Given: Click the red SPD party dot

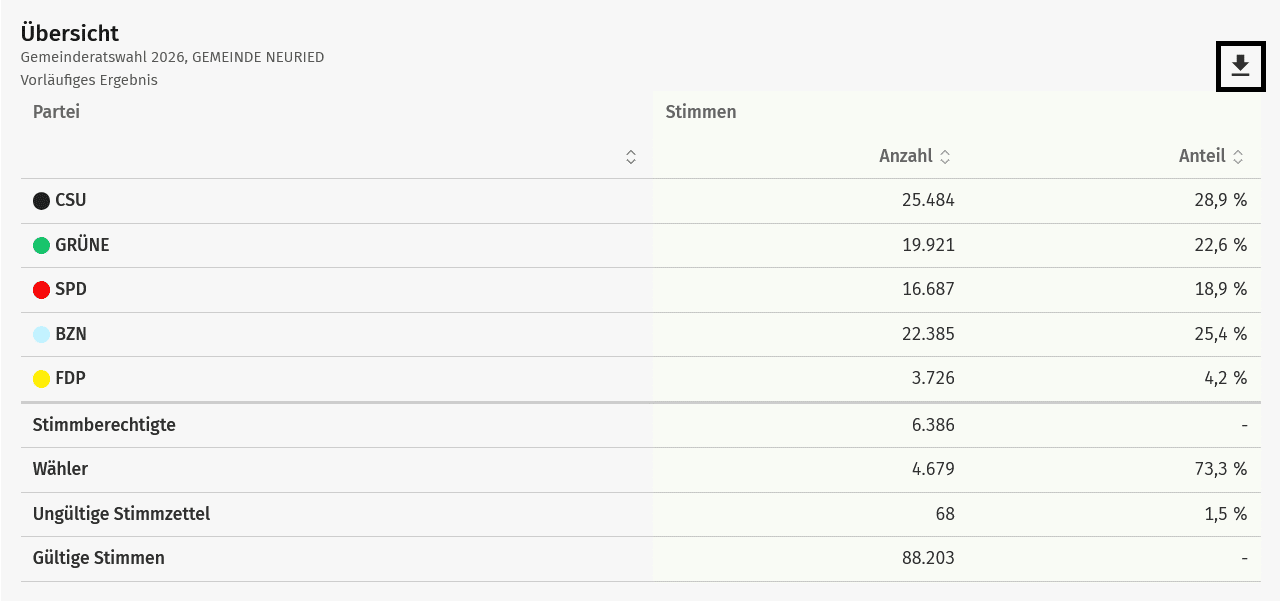Looking at the screenshot, I should click(x=41, y=290).
